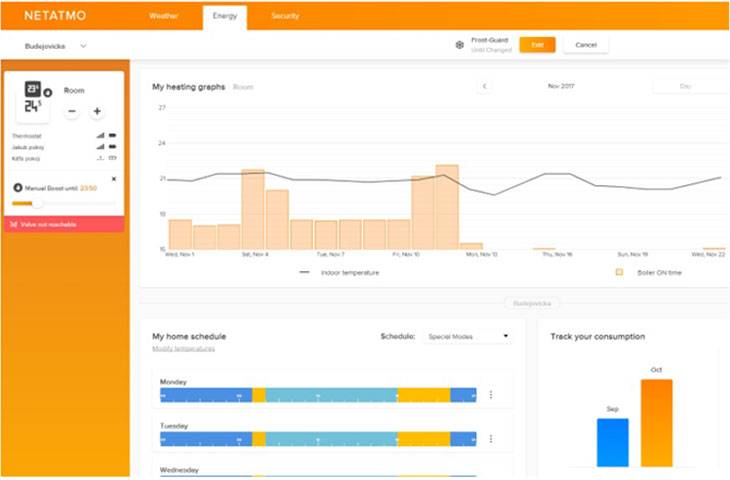730x480 pixels.
Task: Click the Valve not reachable warning banner
Action: pyautogui.click(x=66, y=224)
